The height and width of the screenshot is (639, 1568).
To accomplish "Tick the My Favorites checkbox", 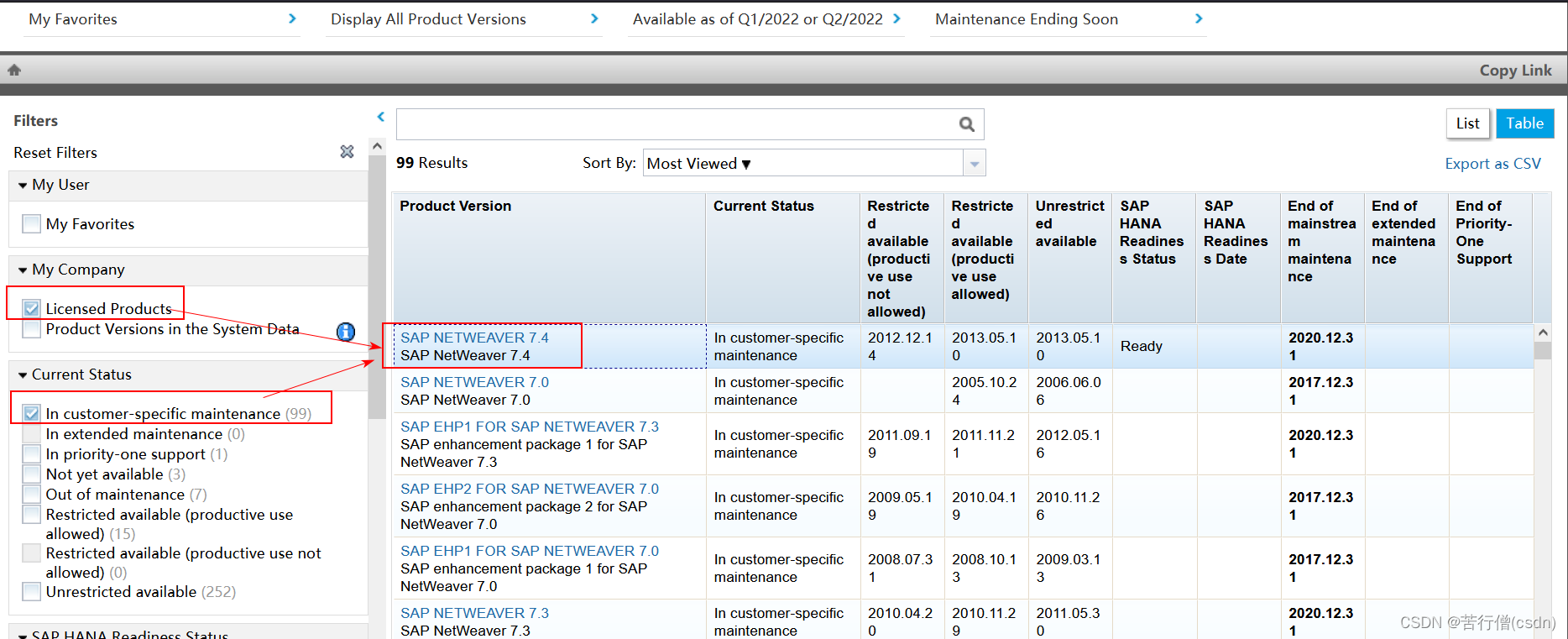I will [31, 223].
